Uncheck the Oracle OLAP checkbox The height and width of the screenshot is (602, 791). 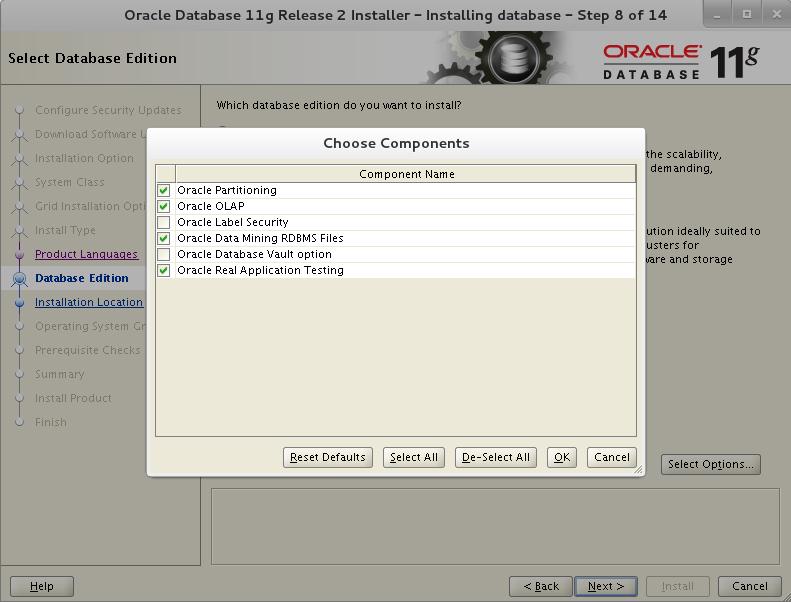click(x=163, y=206)
